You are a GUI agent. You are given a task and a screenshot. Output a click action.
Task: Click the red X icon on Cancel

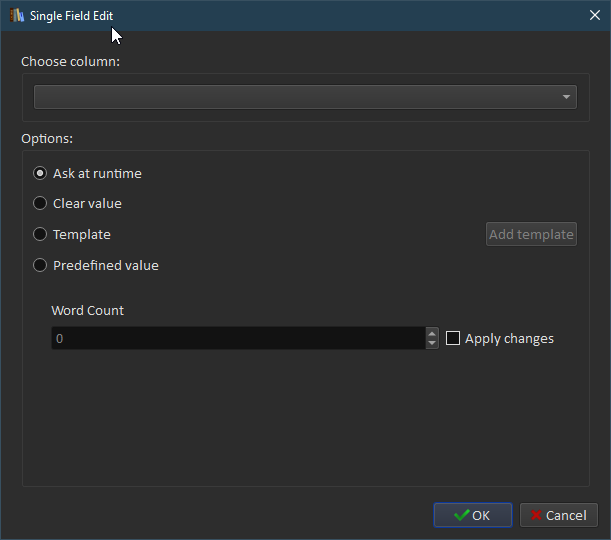click(x=537, y=515)
